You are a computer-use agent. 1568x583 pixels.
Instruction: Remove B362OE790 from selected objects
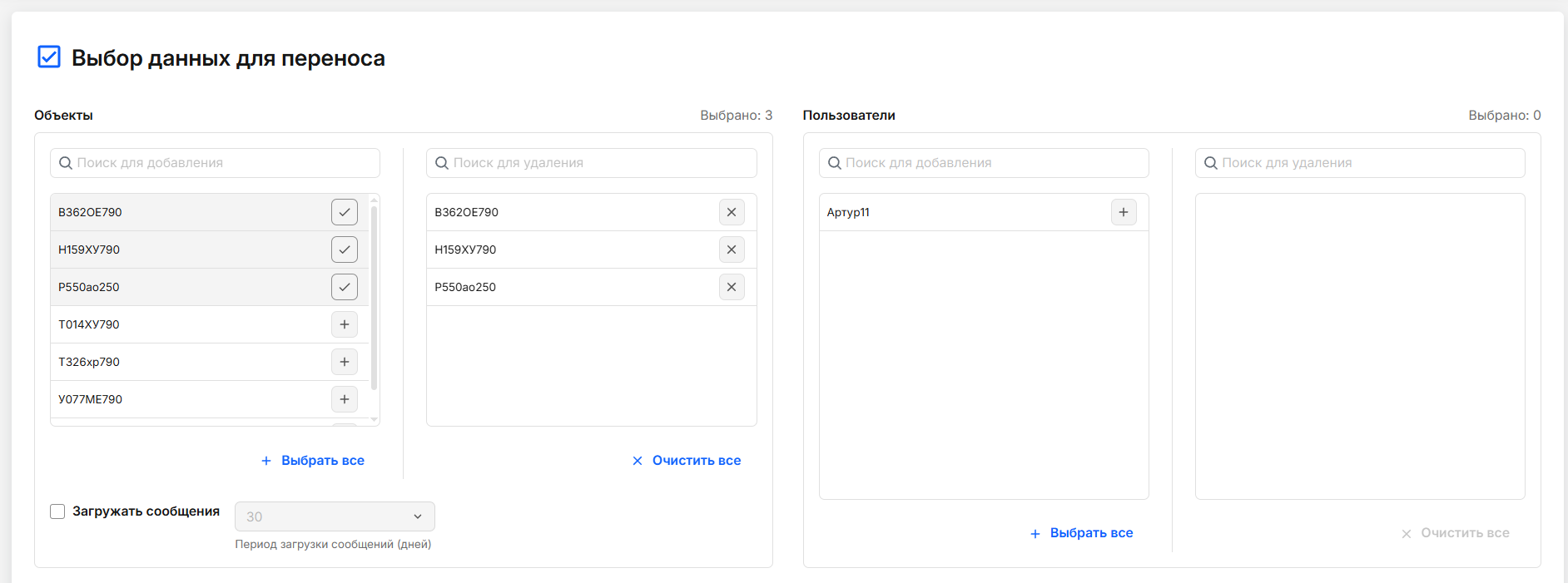(x=731, y=212)
